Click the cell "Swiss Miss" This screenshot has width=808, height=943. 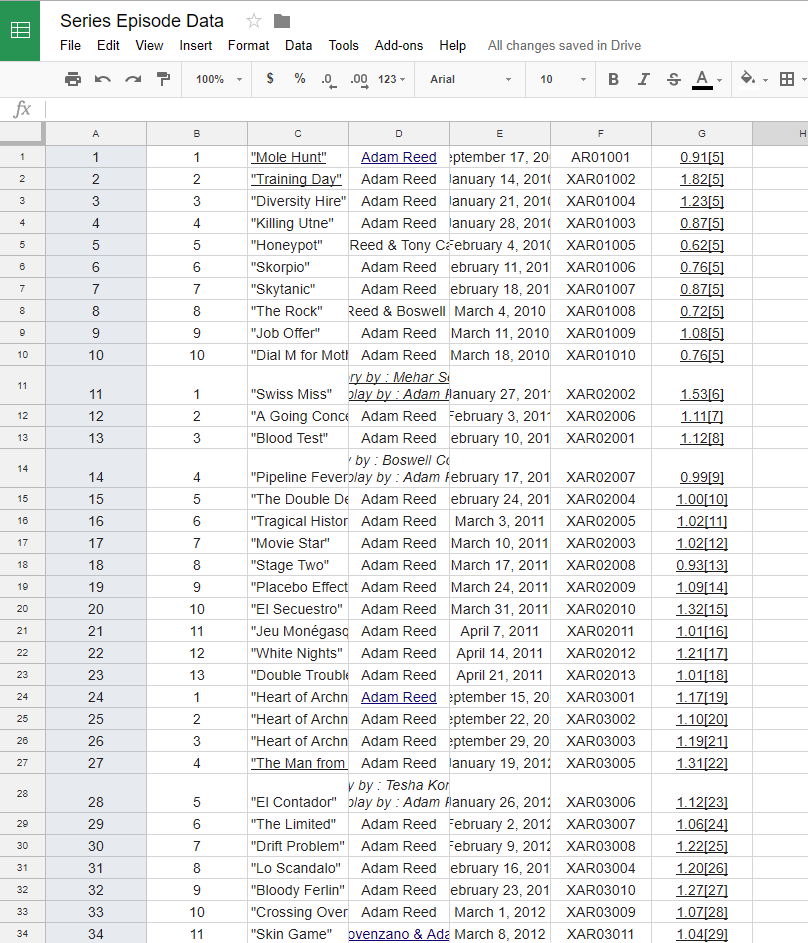click(298, 385)
